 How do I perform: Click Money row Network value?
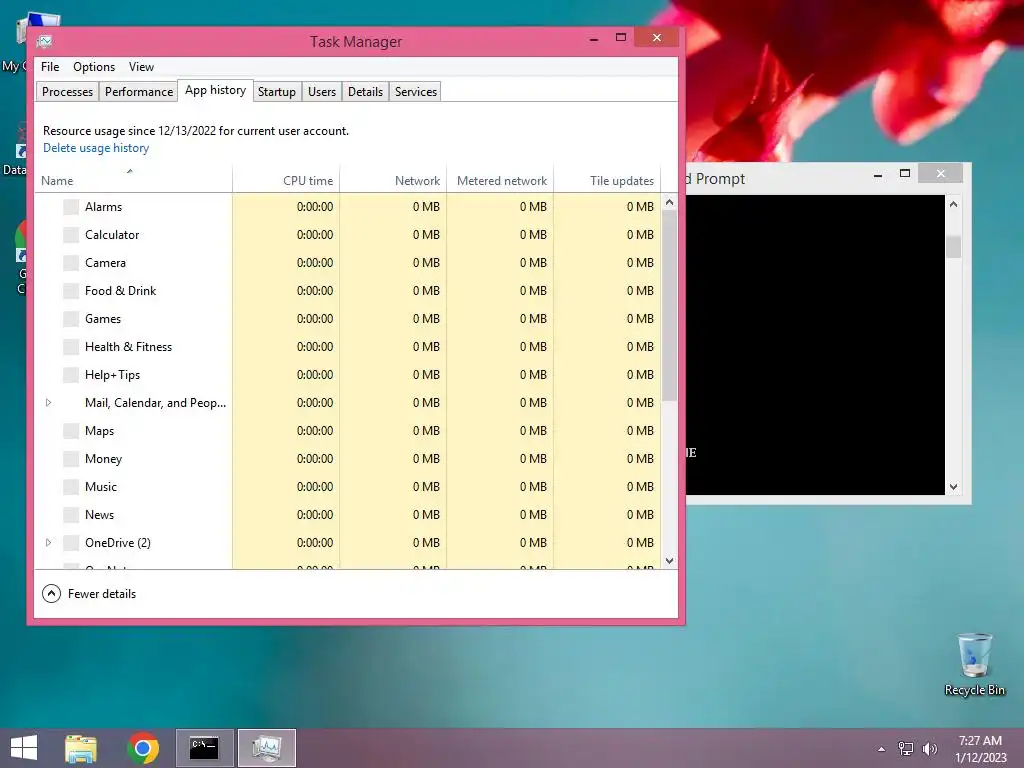(x=426, y=459)
